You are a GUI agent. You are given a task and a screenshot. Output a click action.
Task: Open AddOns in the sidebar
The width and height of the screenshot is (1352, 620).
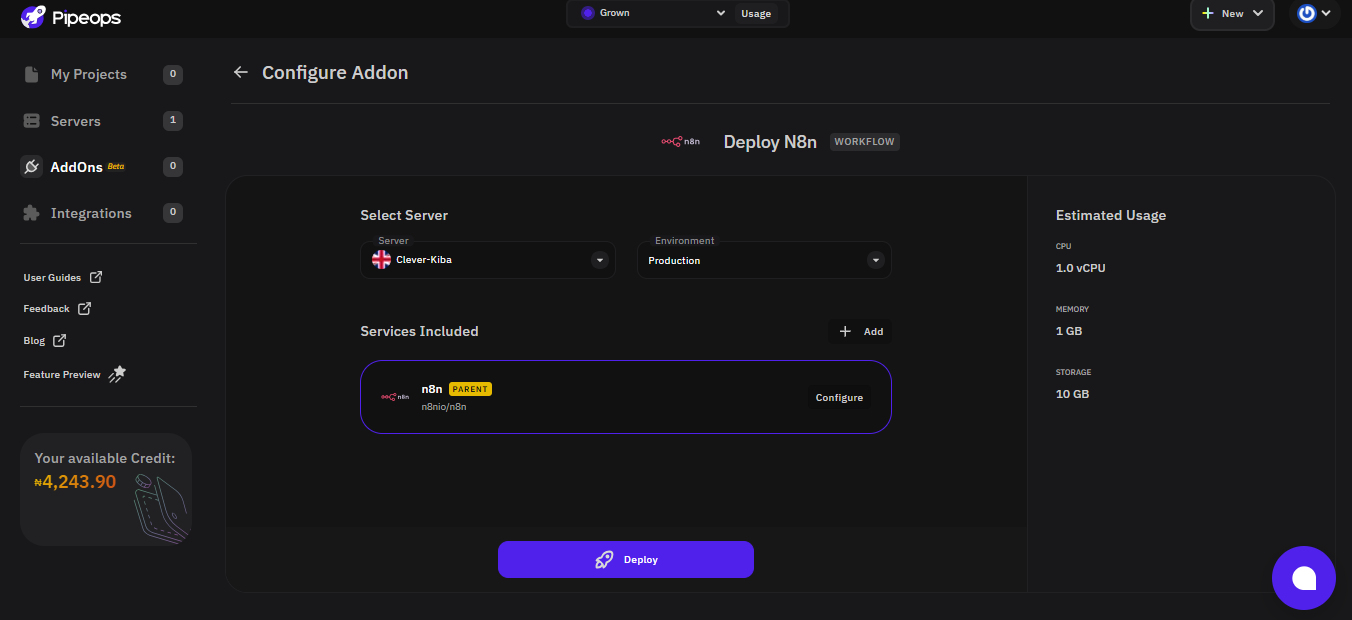[103, 167]
